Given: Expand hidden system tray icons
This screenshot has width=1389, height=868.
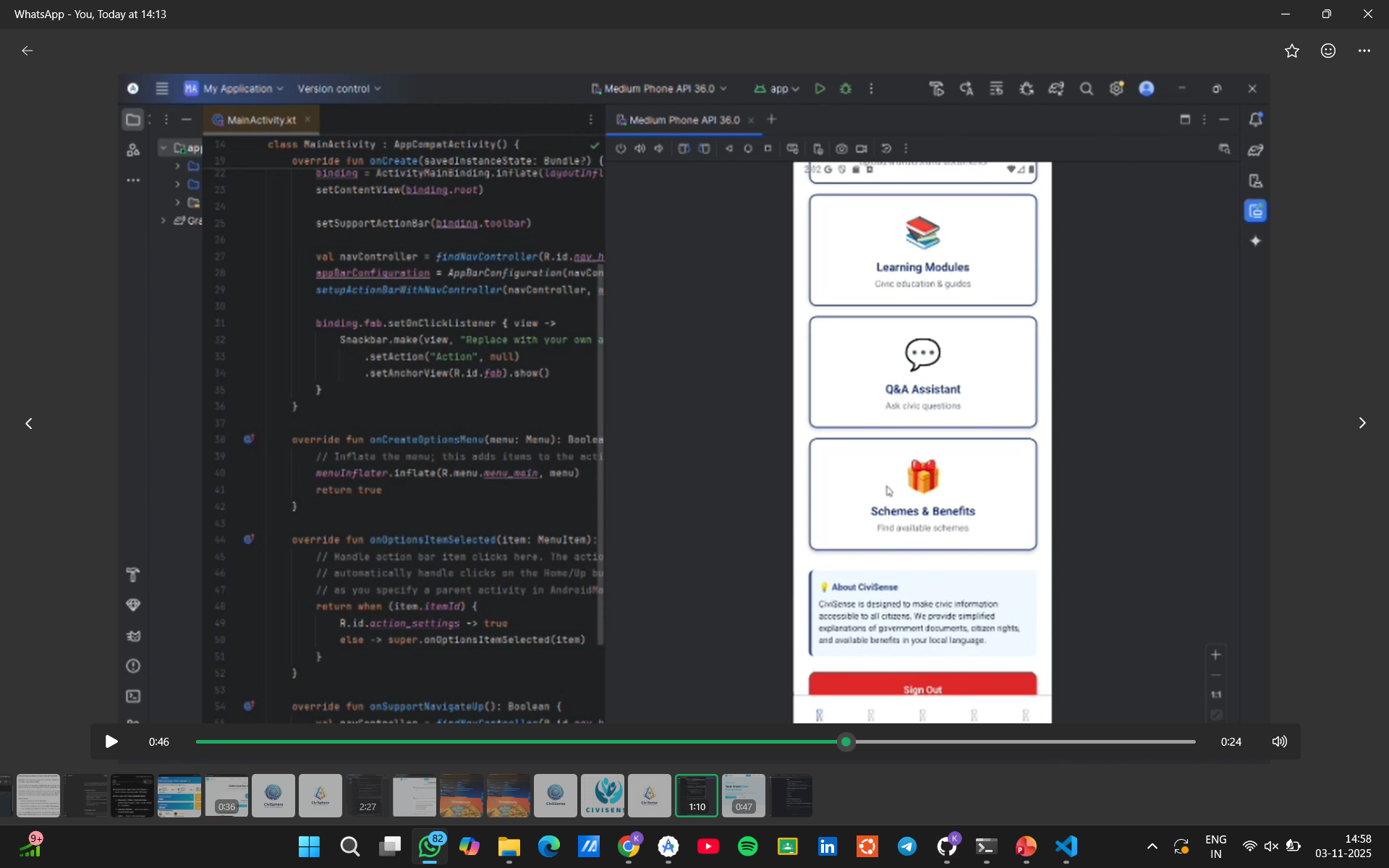Looking at the screenshot, I should coord(1152,846).
